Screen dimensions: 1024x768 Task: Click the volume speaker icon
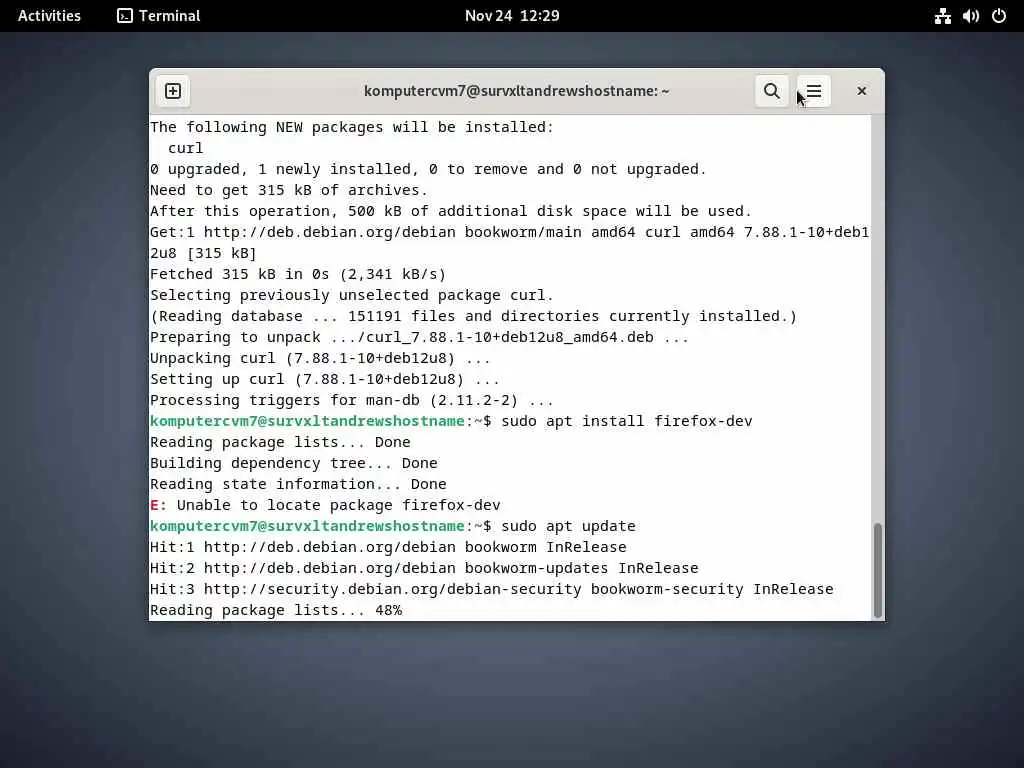(x=970, y=16)
